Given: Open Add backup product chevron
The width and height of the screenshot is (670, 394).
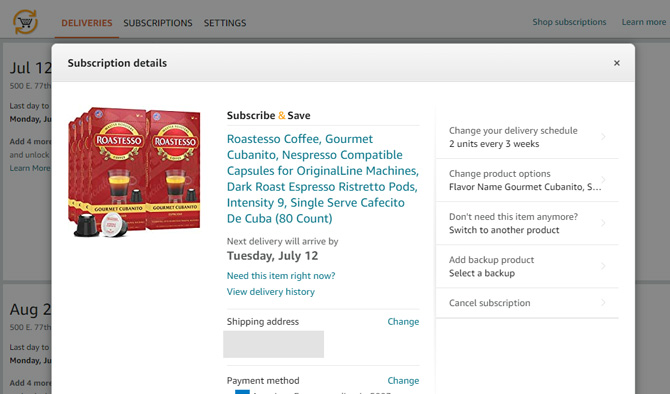Looking at the screenshot, I should click(x=603, y=266).
